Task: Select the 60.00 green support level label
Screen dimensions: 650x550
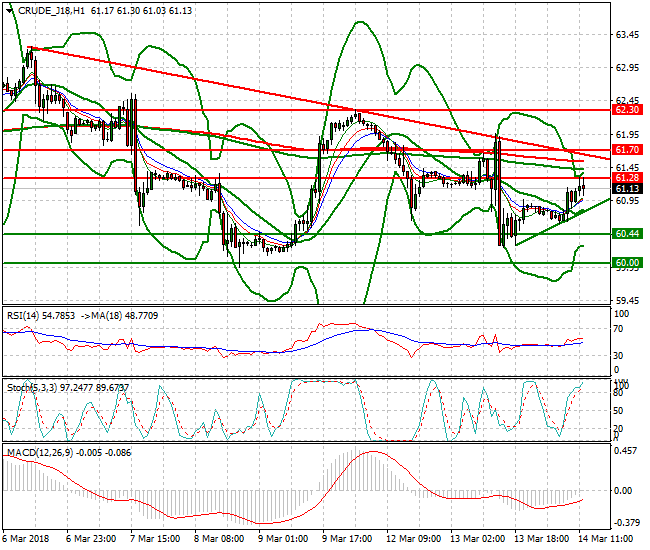Action: point(627,263)
